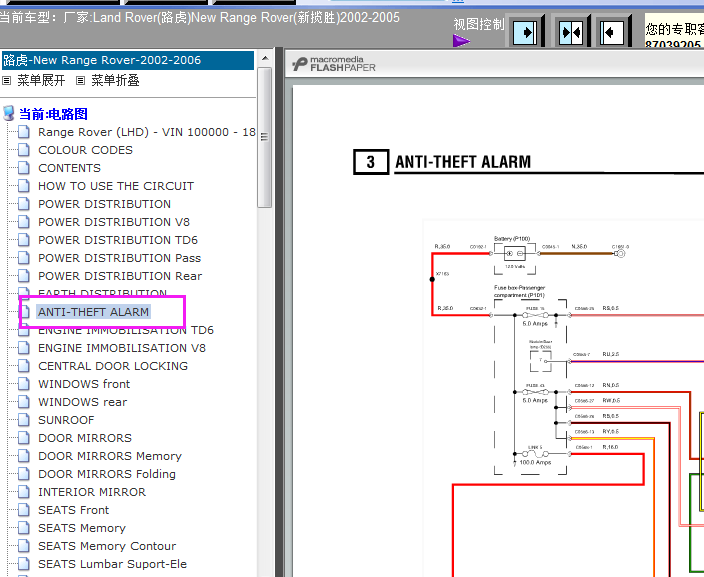This screenshot has height=577, width=704.
Task: Click the Fuse box-Passenger compartment (P101) label
Action: point(519,291)
